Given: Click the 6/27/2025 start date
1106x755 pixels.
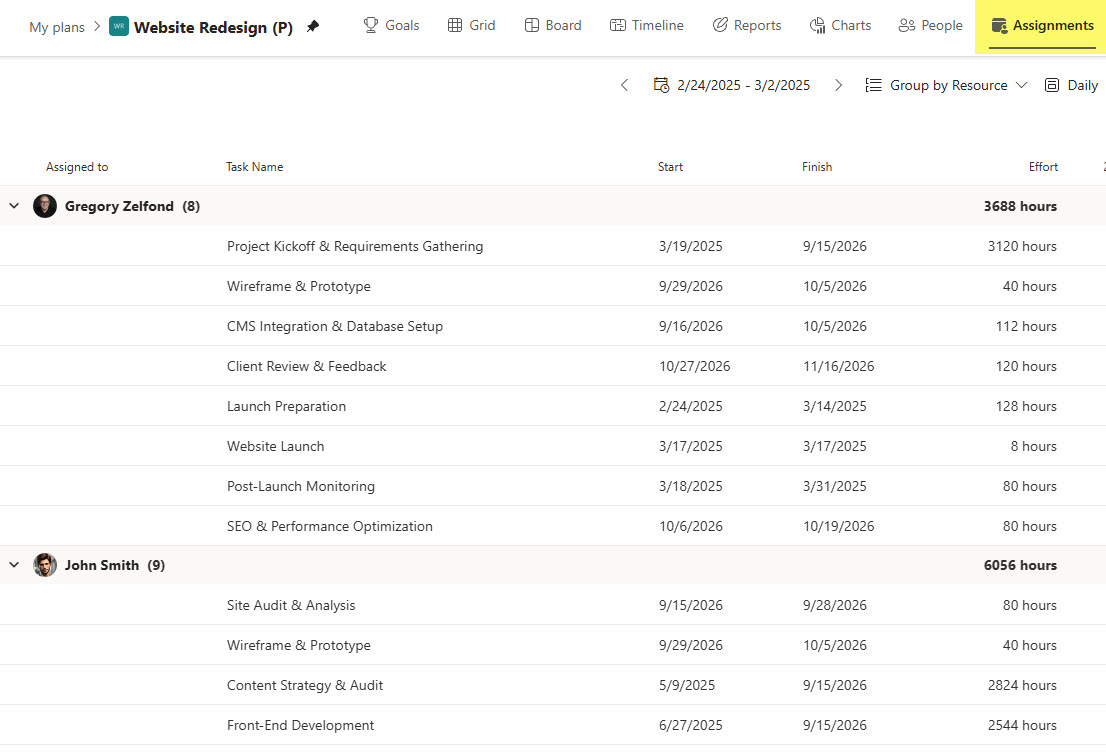Looking at the screenshot, I should [x=691, y=725].
